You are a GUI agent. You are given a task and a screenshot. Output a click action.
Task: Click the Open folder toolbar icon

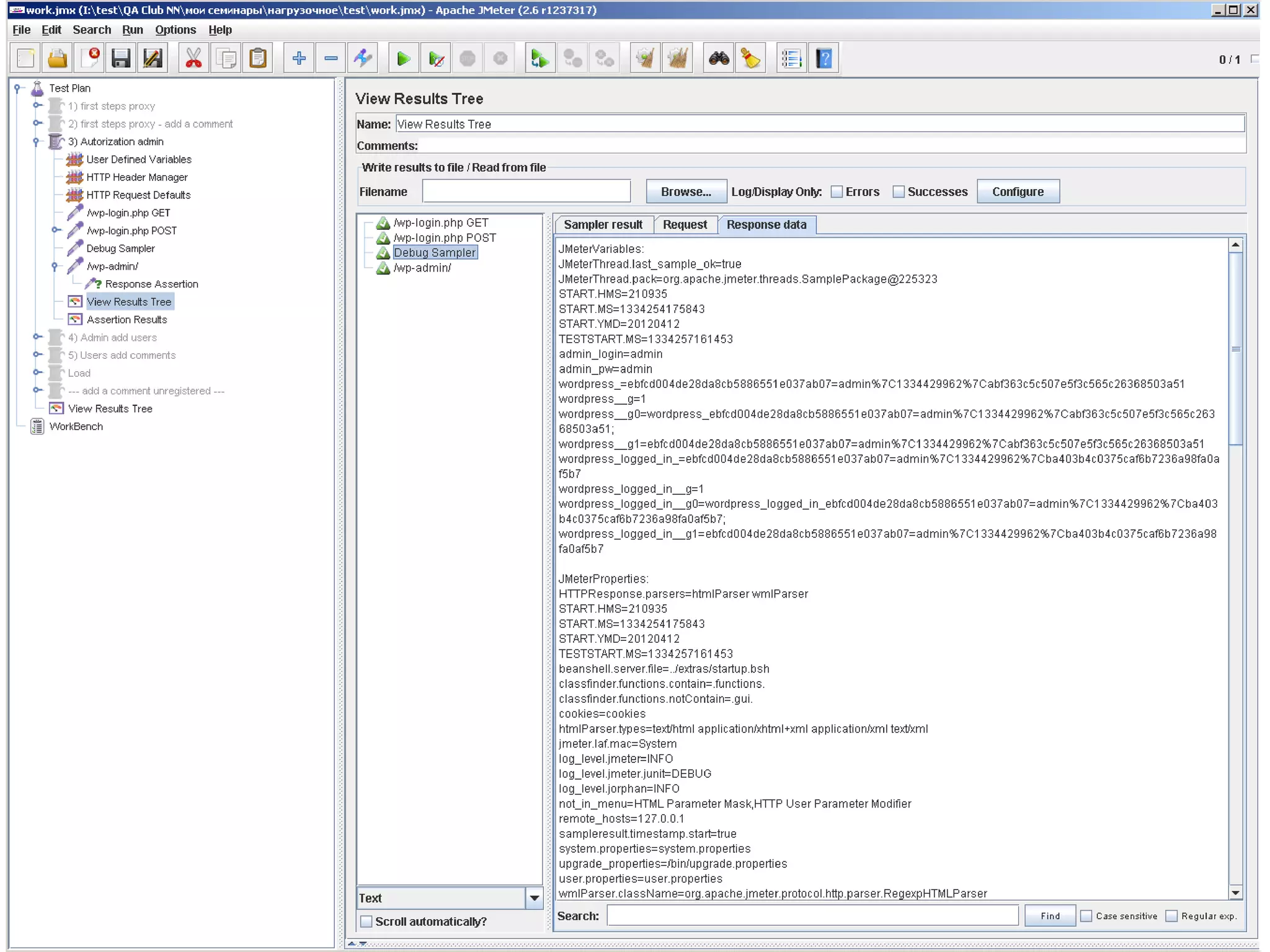tap(58, 59)
